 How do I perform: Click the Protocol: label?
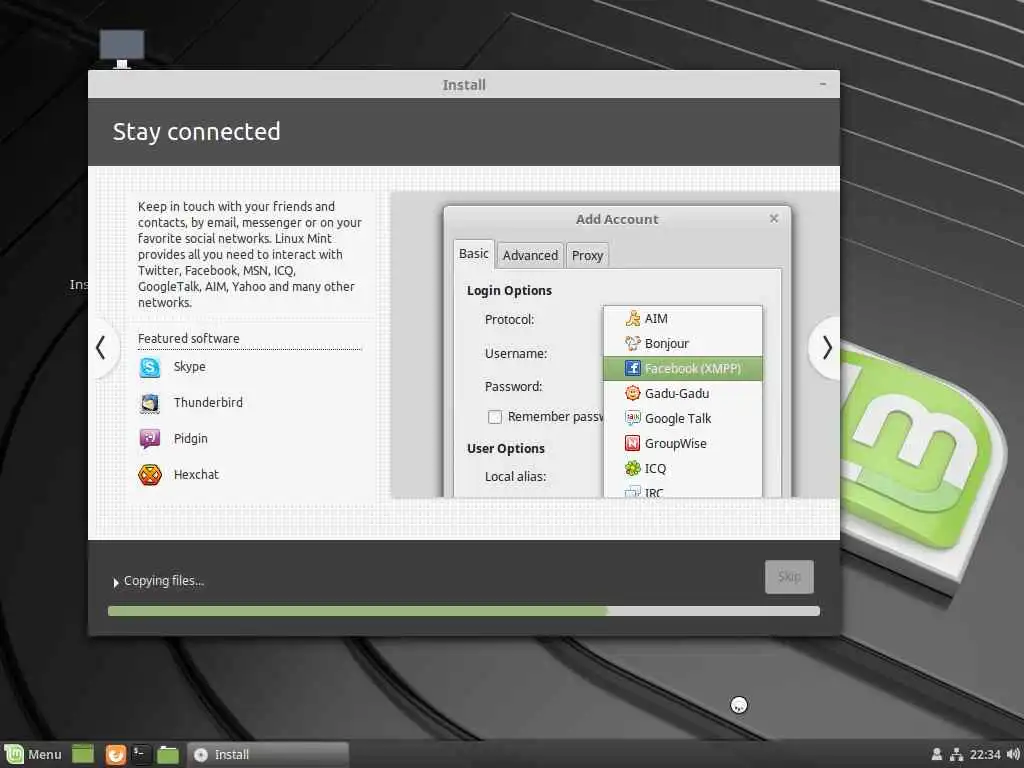pos(509,319)
